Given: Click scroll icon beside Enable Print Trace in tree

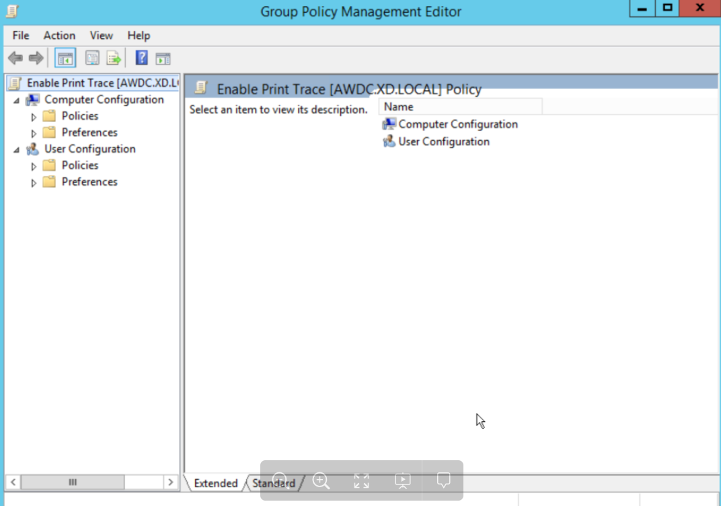Looking at the screenshot, I should [15, 83].
